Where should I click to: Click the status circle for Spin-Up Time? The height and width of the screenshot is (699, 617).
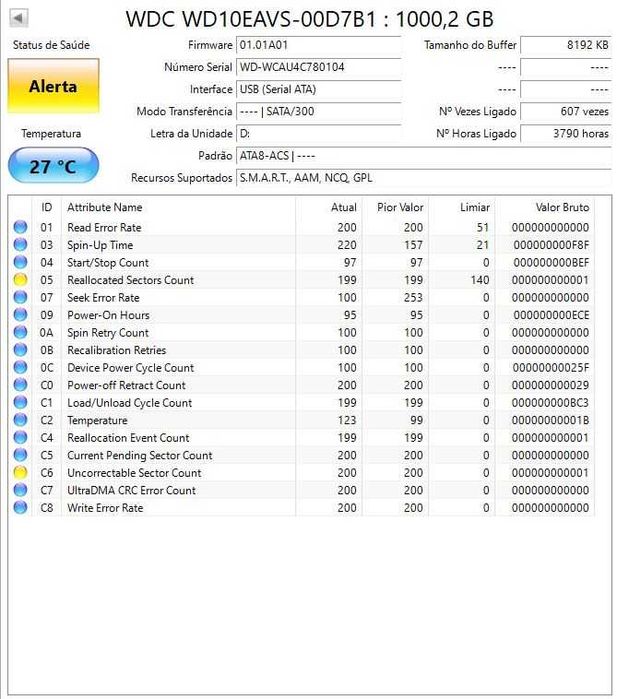20,244
